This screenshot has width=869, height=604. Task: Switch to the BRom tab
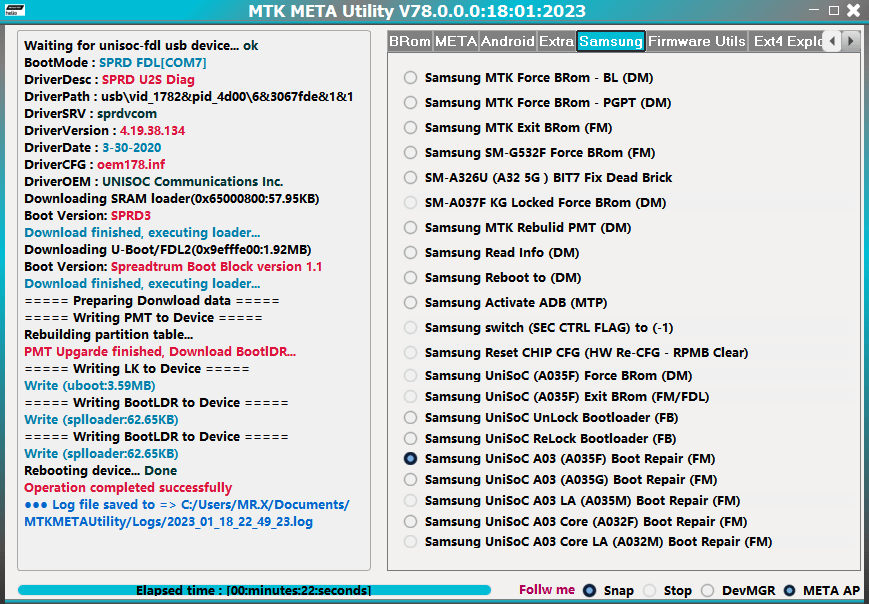tap(411, 42)
